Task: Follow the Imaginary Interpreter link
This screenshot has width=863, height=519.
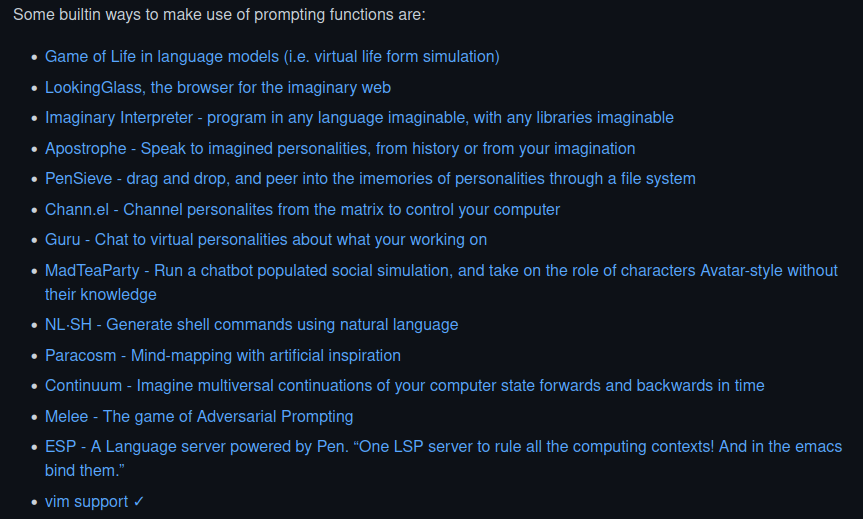Action: click(x=359, y=118)
